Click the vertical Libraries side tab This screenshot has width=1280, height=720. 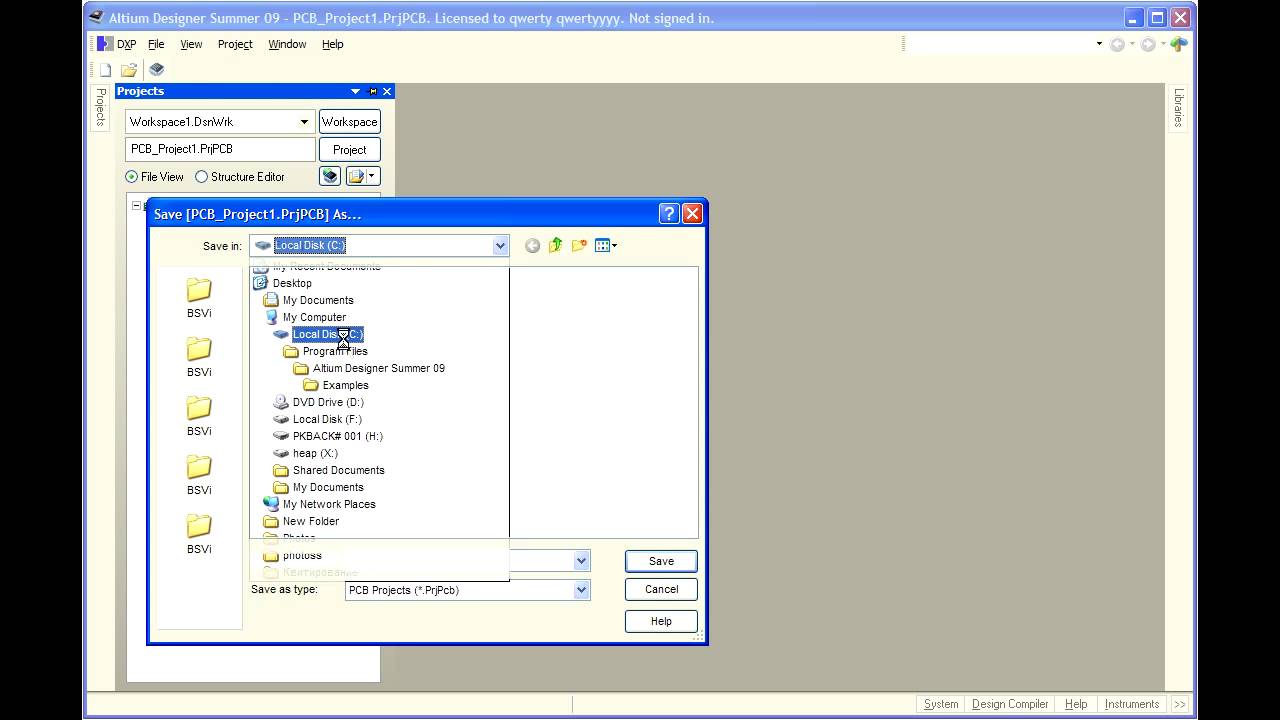(1179, 107)
